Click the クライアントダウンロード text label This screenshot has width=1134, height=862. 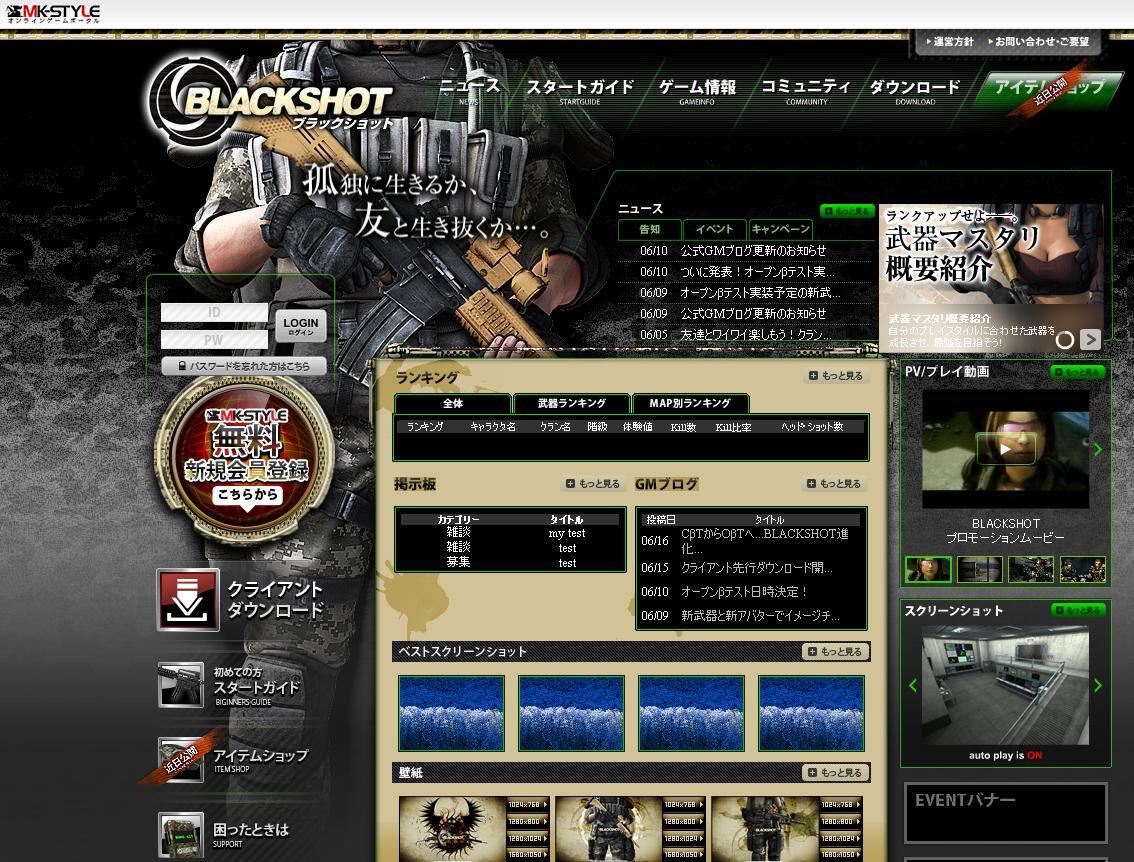pos(275,599)
